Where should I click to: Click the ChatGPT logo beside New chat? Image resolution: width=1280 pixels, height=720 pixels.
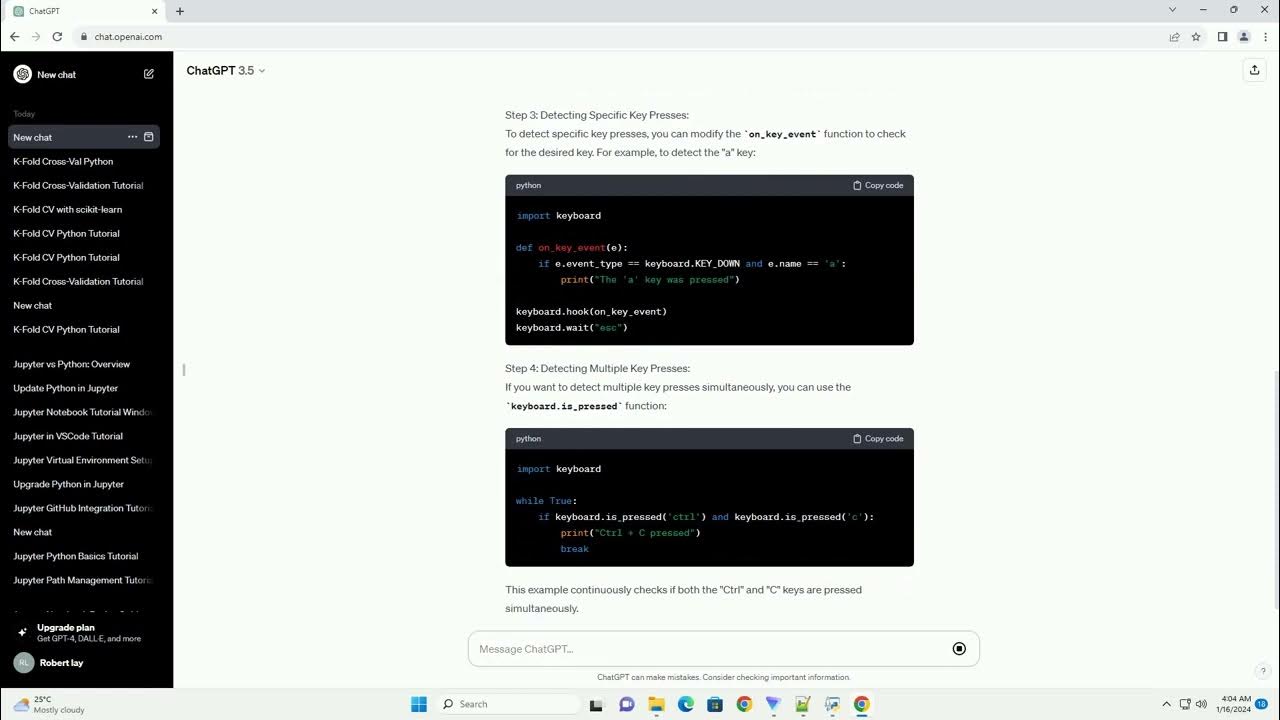click(x=22, y=74)
